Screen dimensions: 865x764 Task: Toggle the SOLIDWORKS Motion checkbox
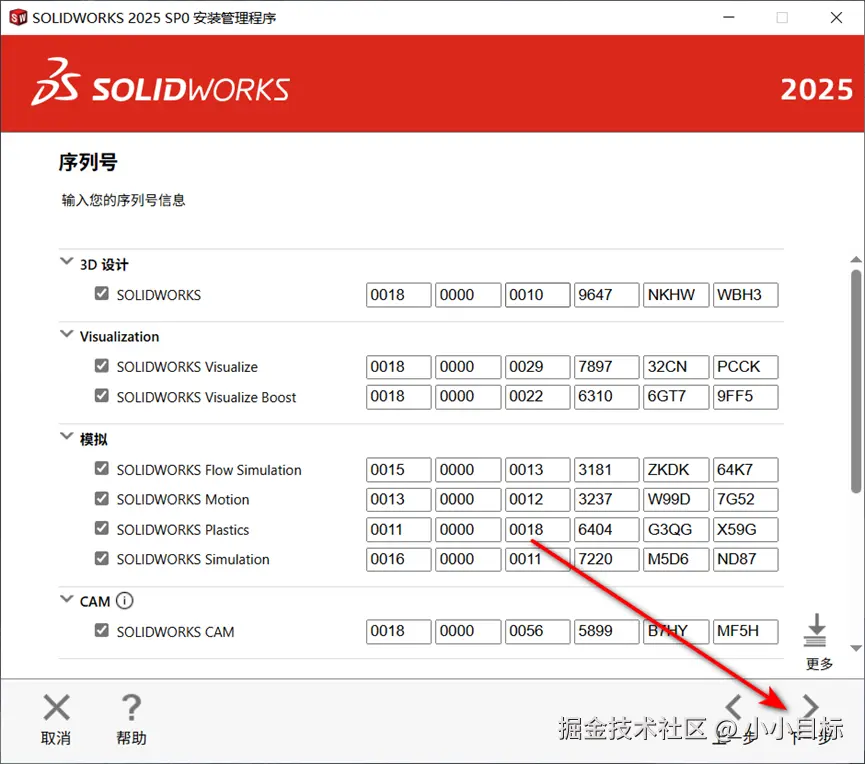[102, 499]
